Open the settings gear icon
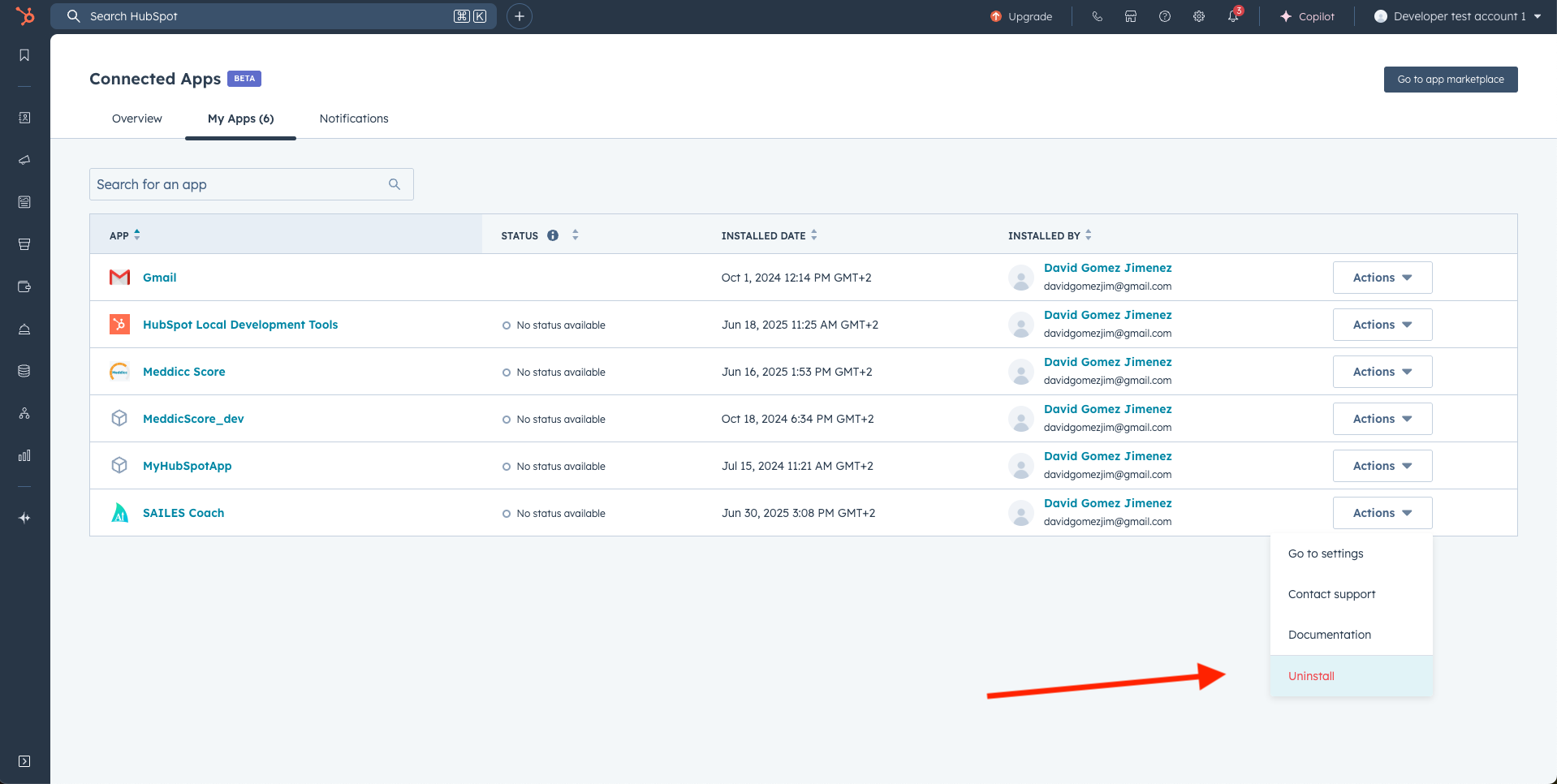The width and height of the screenshot is (1557, 784). tap(1199, 16)
